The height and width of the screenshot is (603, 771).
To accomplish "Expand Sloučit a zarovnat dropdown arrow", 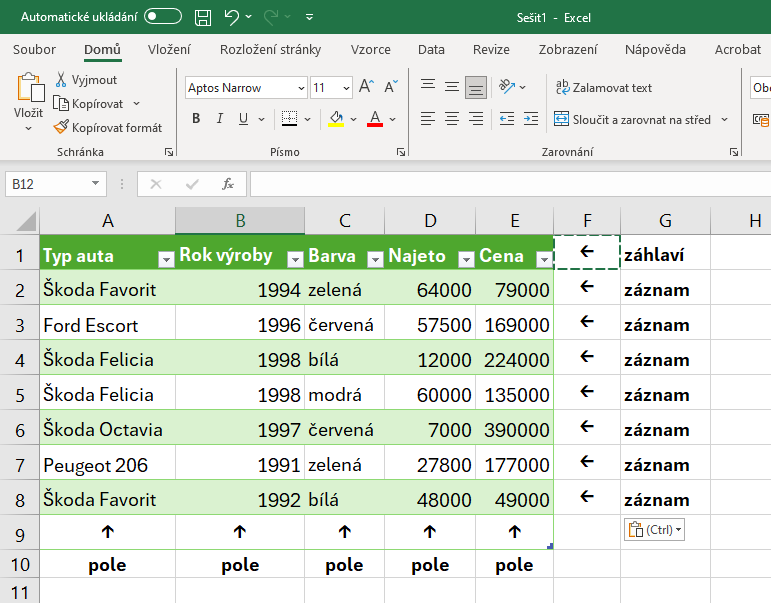I will [x=724, y=120].
